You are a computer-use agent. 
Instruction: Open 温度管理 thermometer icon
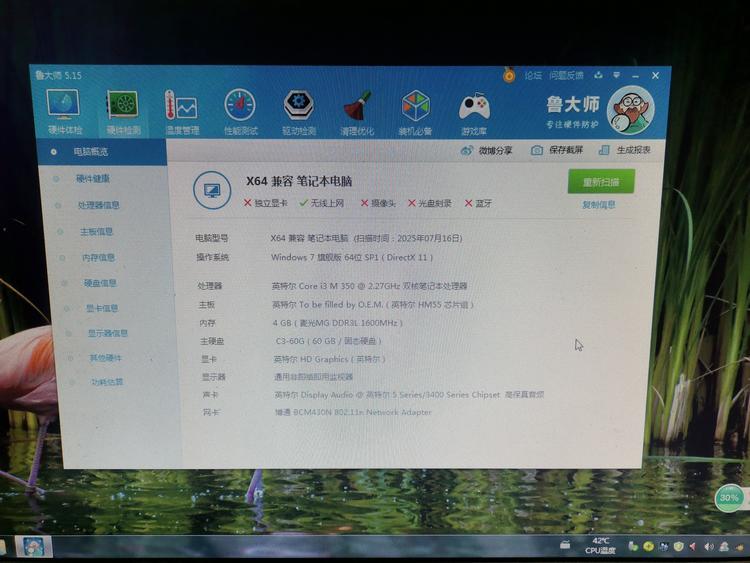182,112
